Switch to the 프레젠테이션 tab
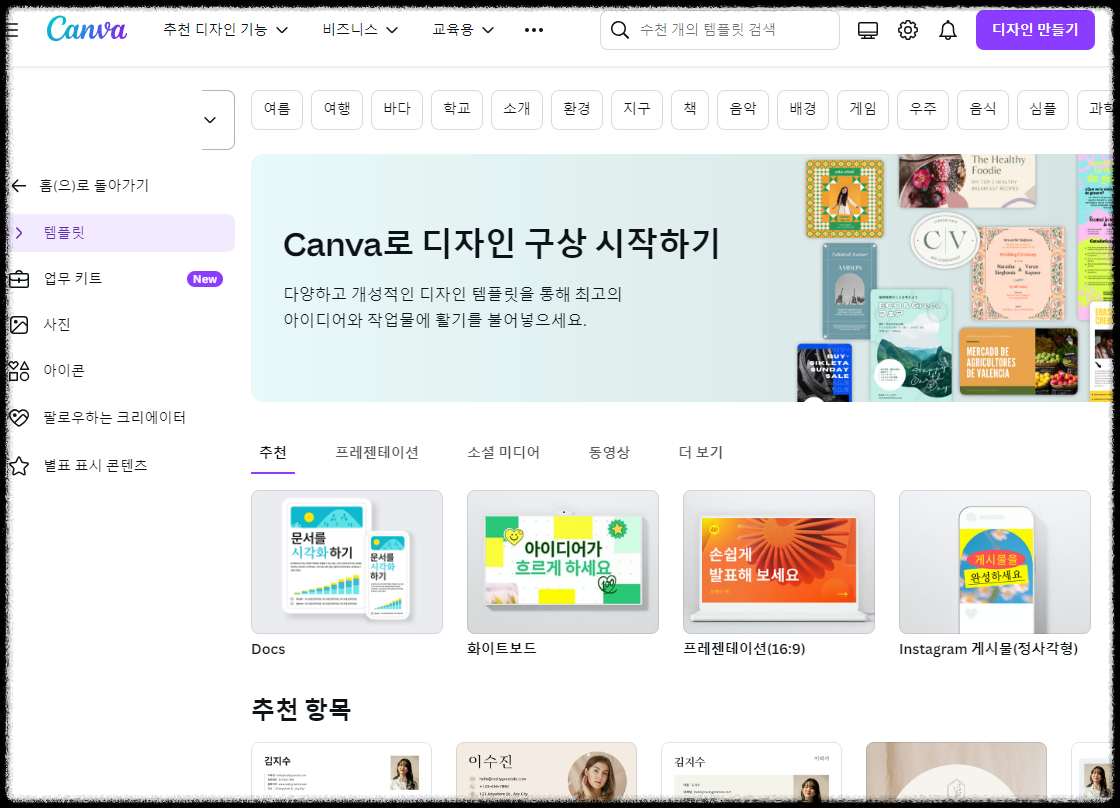This screenshot has width=1120, height=808. click(x=377, y=452)
